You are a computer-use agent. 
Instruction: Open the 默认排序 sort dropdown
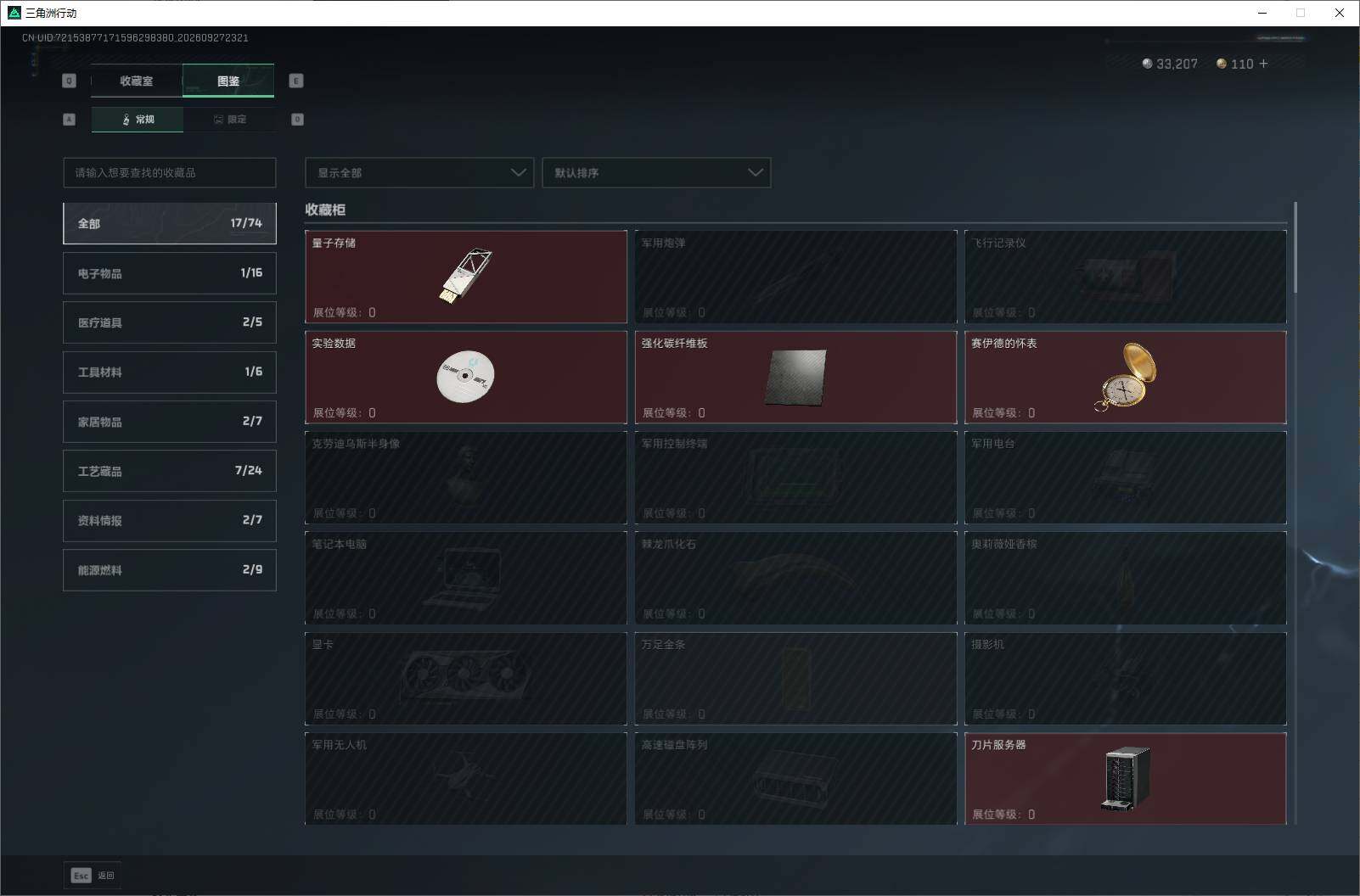(x=656, y=172)
